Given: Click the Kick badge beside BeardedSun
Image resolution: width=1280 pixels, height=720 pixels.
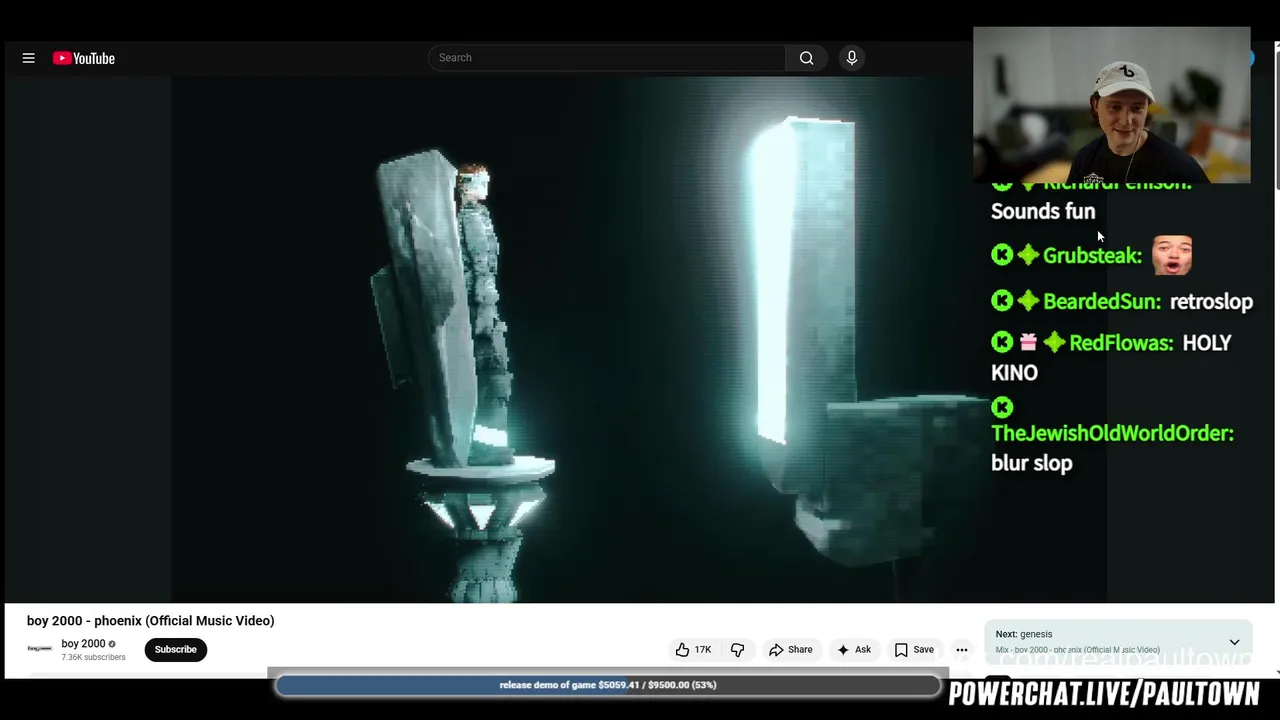Looking at the screenshot, I should click(x=1002, y=301).
